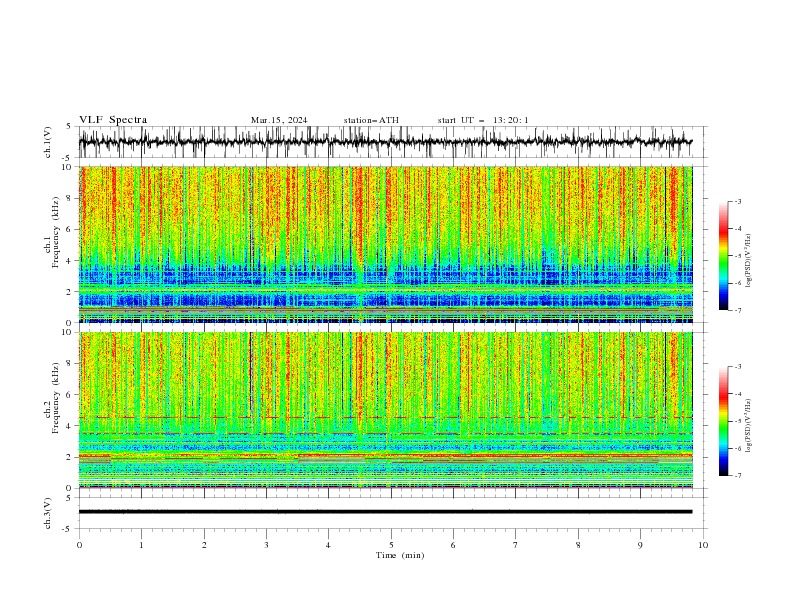The width and height of the screenshot is (792, 612).
Task: Click the '2' tick on the time axis
Action: tap(204, 545)
